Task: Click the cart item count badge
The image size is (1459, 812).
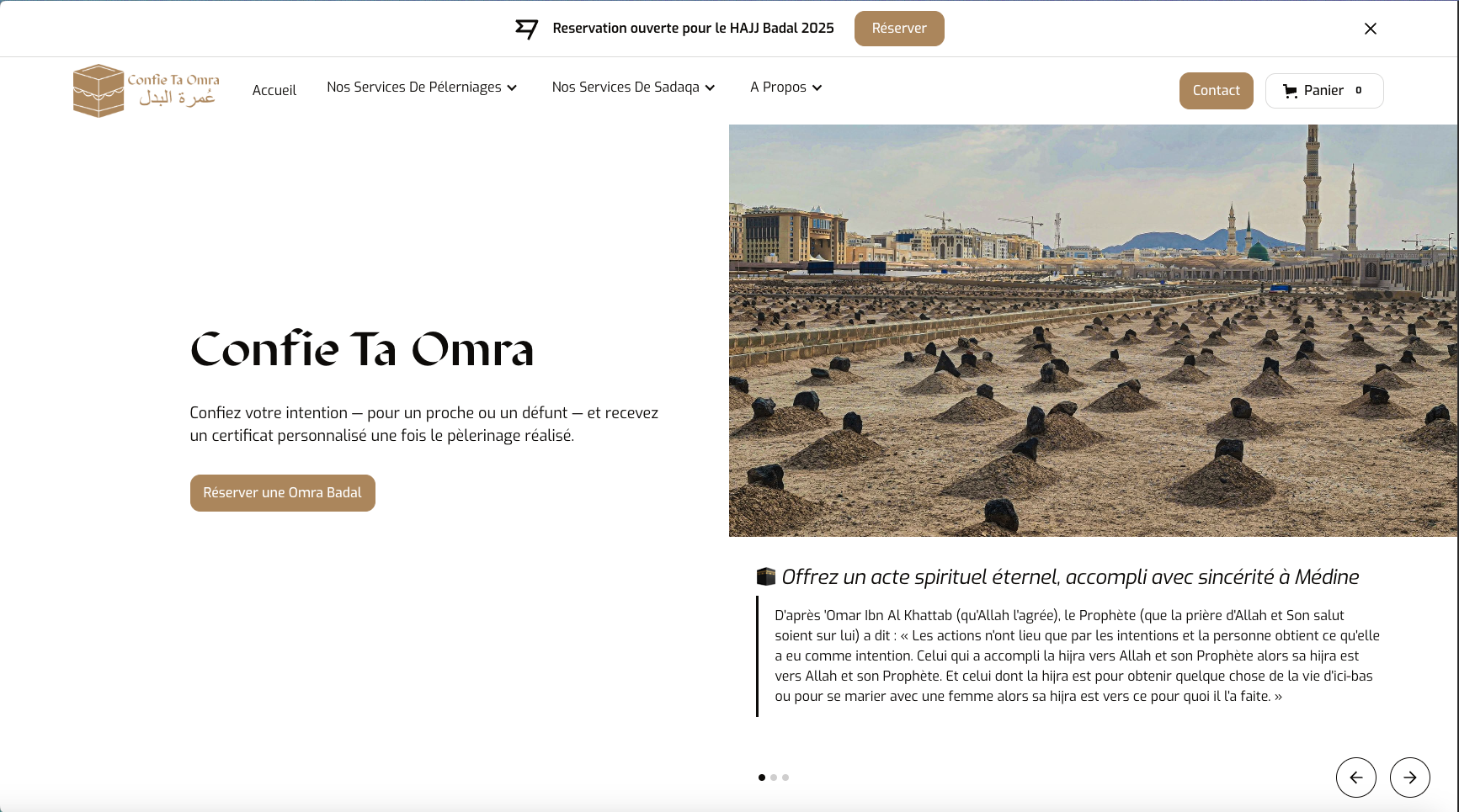Action: click(1358, 91)
